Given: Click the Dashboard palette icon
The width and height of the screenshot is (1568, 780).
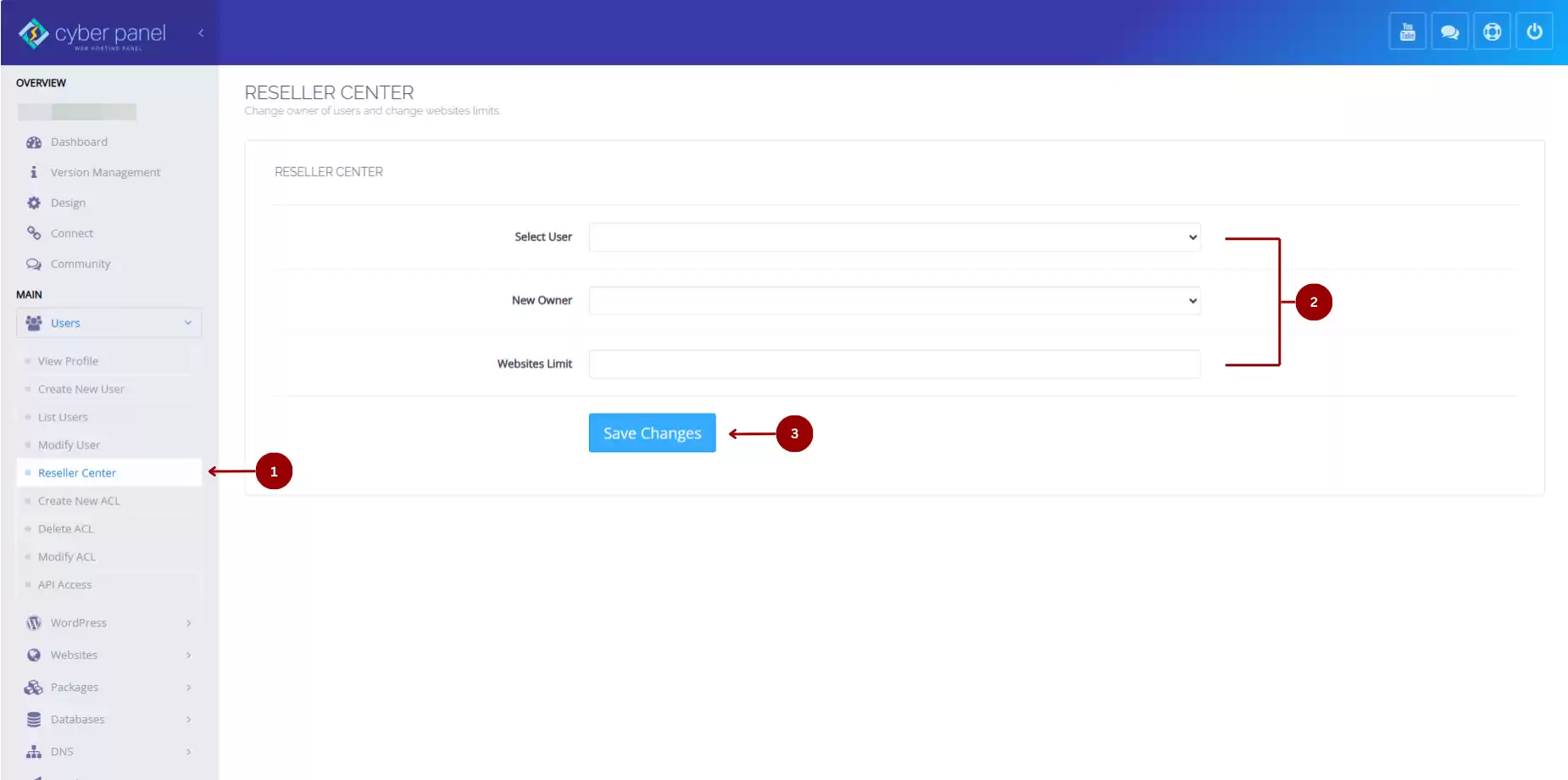Looking at the screenshot, I should click(x=34, y=142).
